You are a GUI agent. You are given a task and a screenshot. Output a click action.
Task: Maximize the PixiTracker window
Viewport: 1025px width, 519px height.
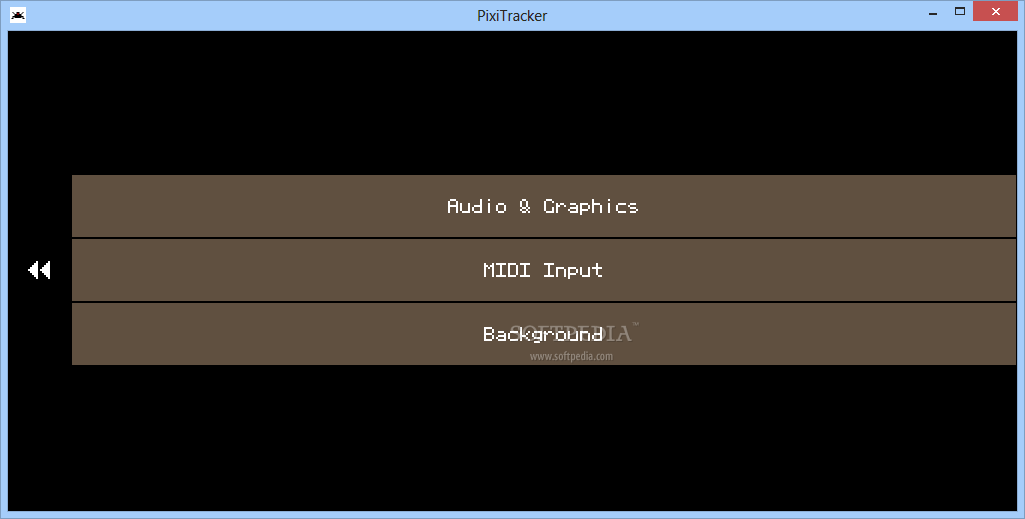tap(960, 11)
